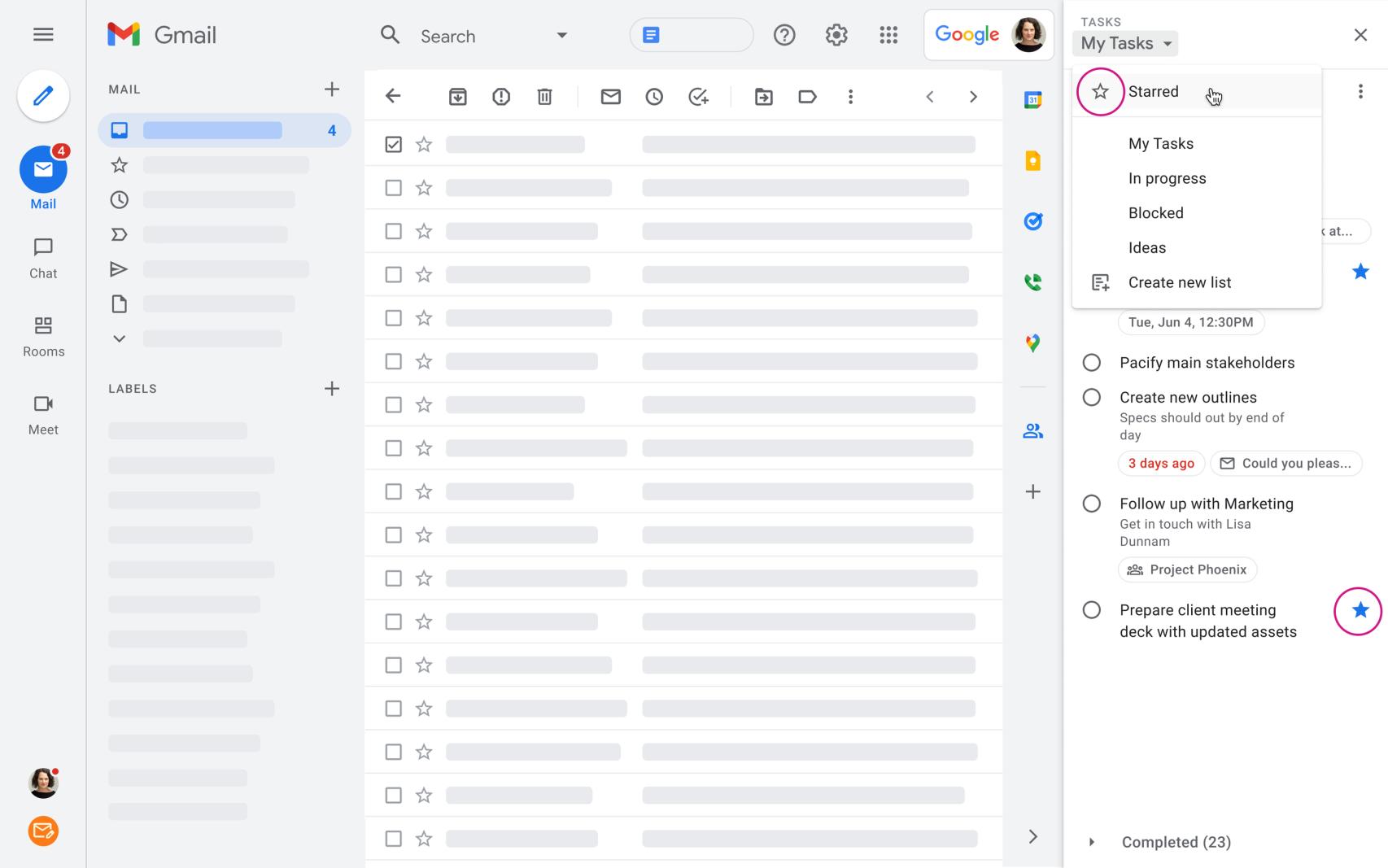
Task: Open the My Tasks list switcher
Action: point(1125,43)
